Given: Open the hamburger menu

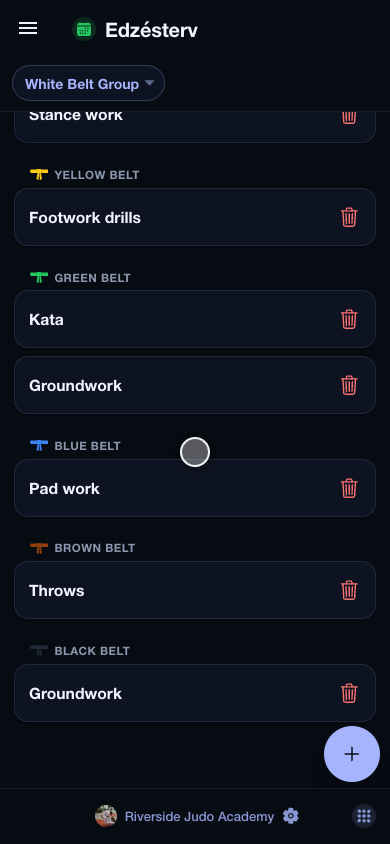Looking at the screenshot, I should coord(28,29).
